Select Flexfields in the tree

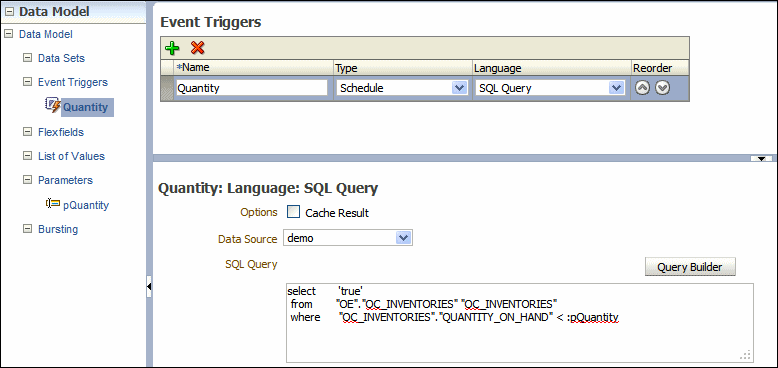point(61,132)
